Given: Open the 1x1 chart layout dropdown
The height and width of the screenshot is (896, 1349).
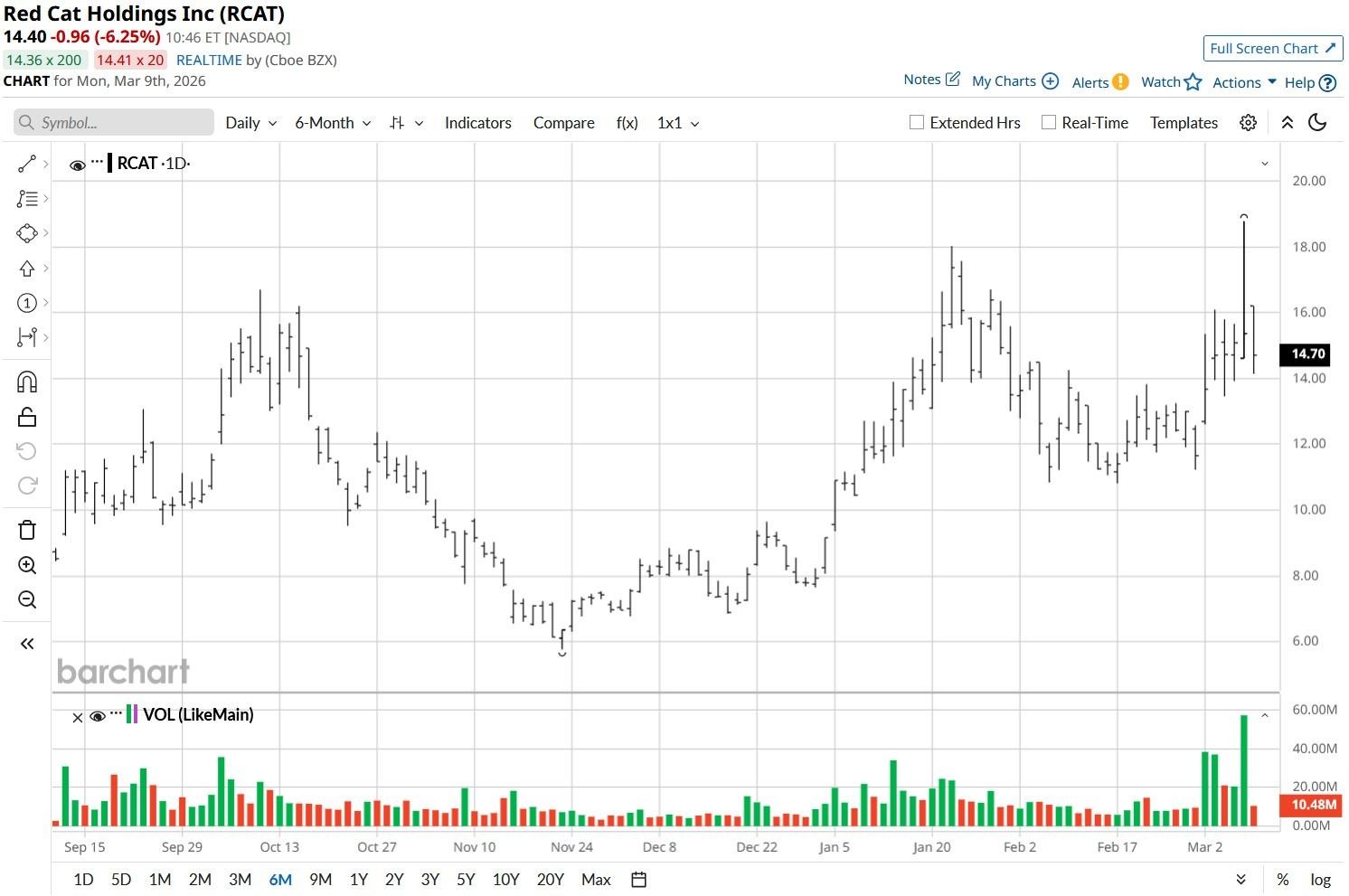Looking at the screenshot, I should click(678, 123).
